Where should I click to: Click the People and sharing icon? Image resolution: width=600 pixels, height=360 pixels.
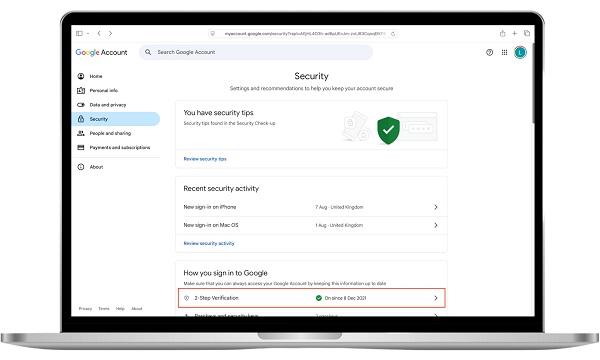pyautogui.click(x=81, y=133)
